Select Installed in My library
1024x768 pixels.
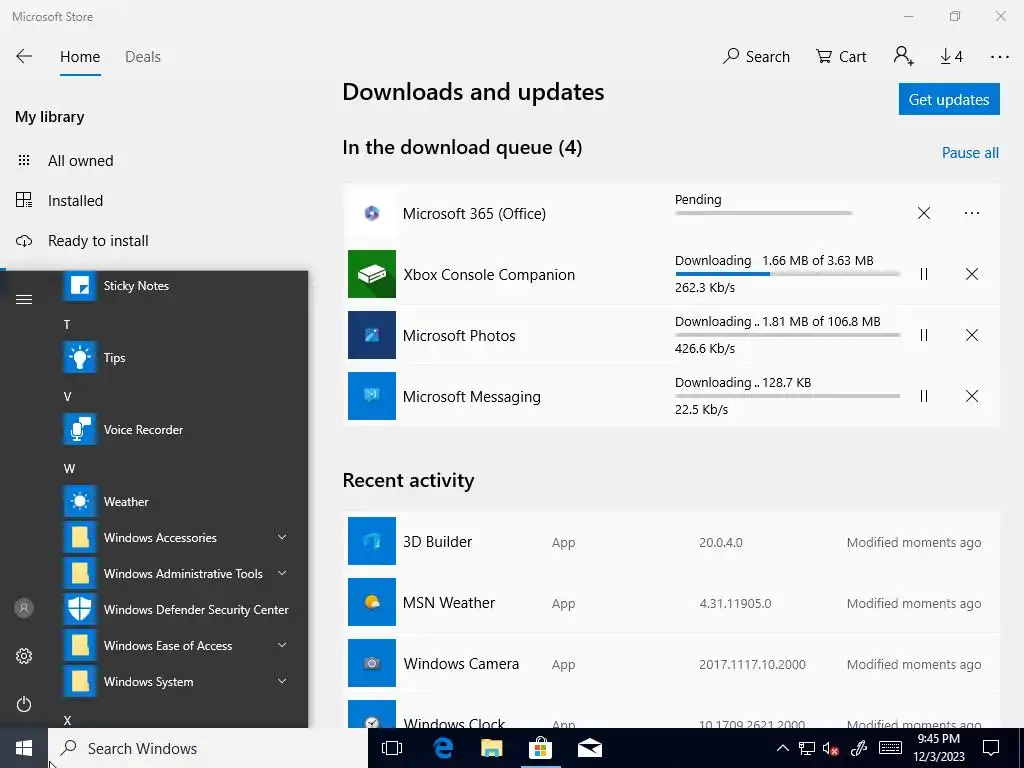pos(75,200)
